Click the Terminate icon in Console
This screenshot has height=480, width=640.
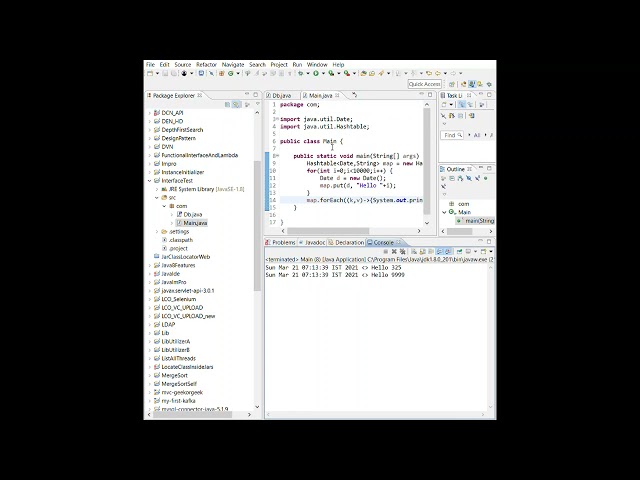(x=386, y=251)
